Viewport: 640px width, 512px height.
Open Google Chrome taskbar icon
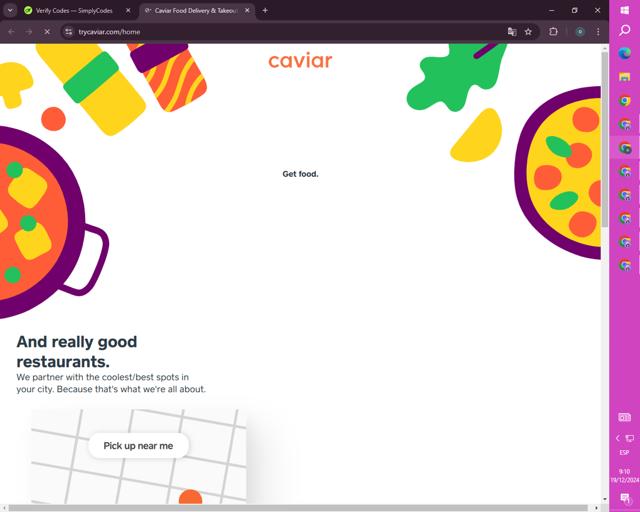click(624, 100)
